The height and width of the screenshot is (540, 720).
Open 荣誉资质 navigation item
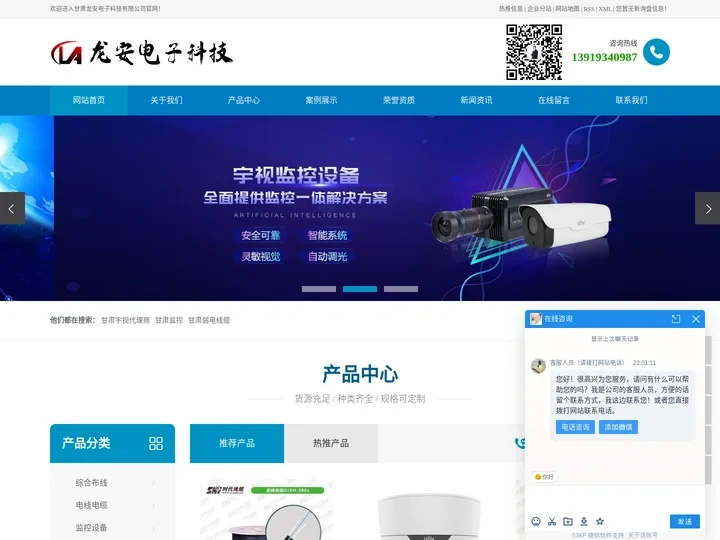coord(399,100)
